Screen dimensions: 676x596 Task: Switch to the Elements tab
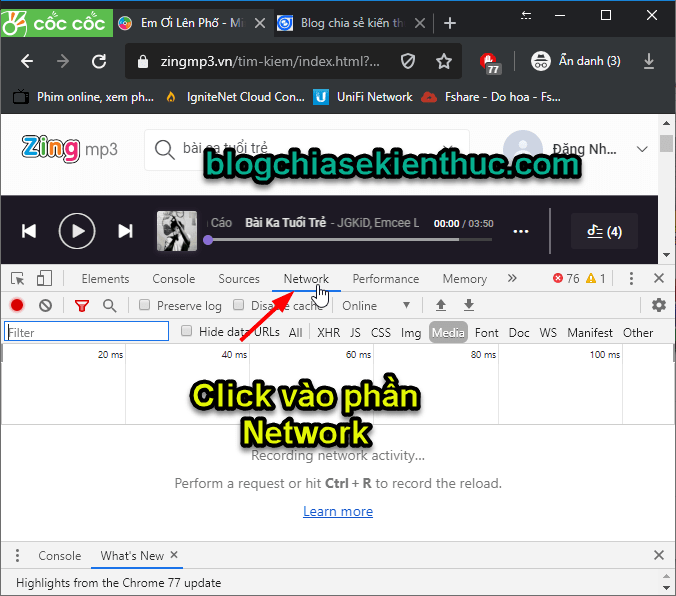[105, 279]
